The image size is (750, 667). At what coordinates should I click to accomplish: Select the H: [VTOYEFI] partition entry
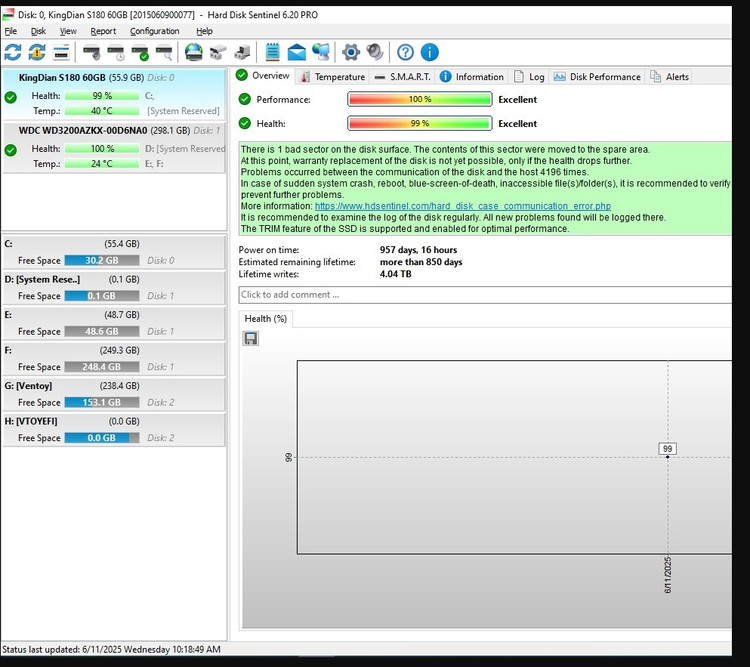coord(114,429)
